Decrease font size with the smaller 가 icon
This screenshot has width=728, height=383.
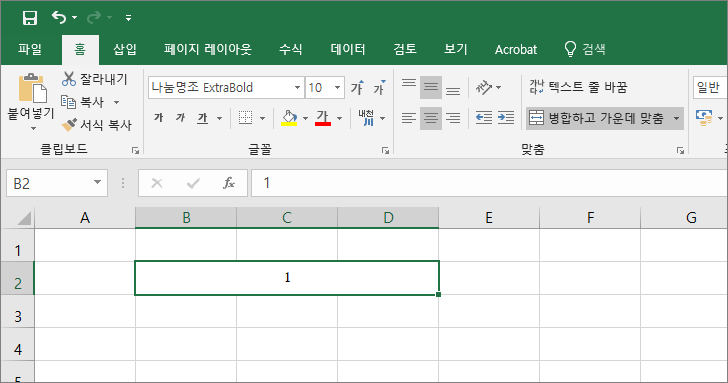(x=379, y=87)
